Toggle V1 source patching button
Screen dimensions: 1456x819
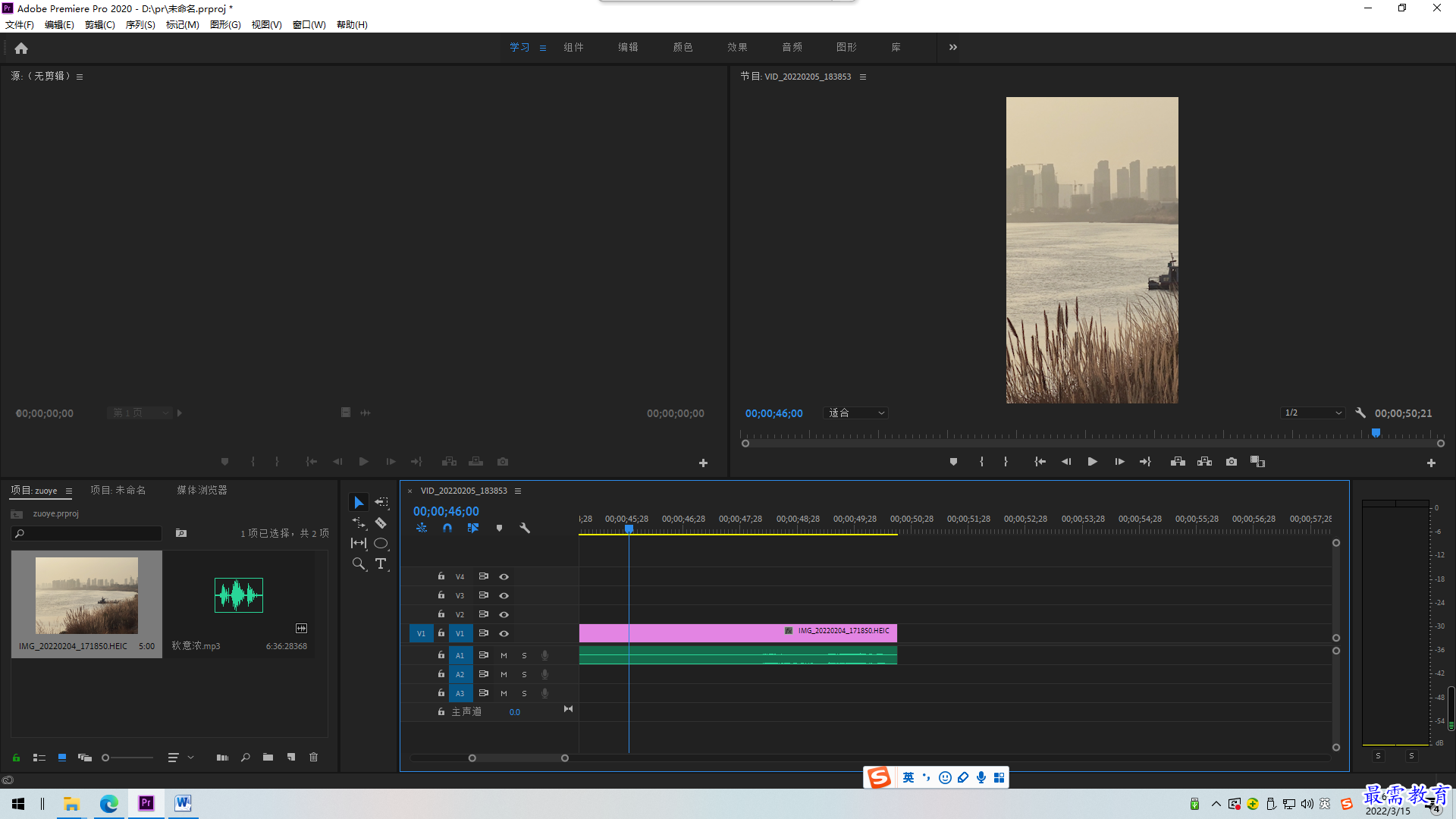[421, 633]
